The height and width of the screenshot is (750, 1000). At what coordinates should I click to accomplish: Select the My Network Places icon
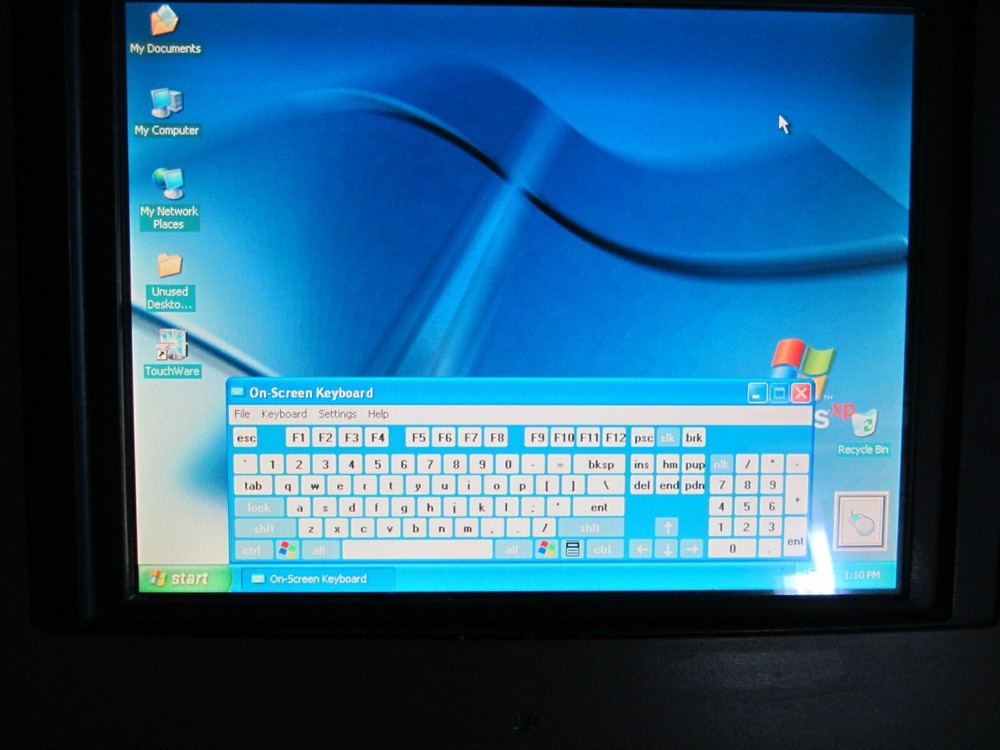[169, 198]
